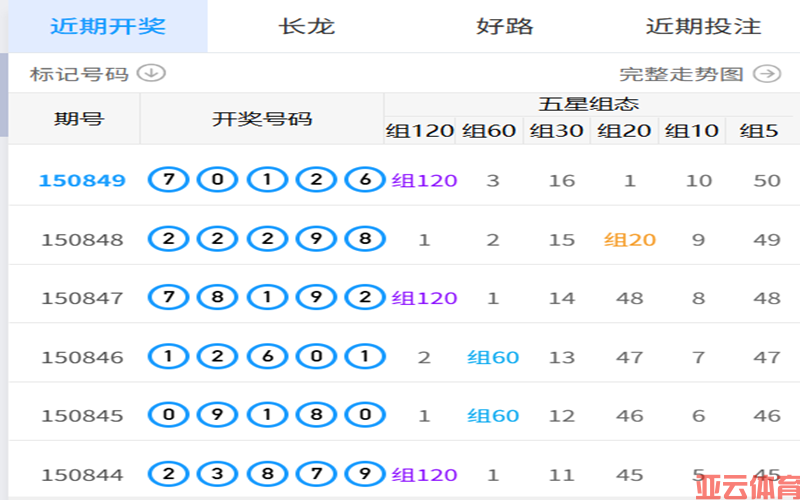Click ball 2 in row 150846
Image resolution: width=800 pixels, height=500 pixels.
tap(218, 357)
